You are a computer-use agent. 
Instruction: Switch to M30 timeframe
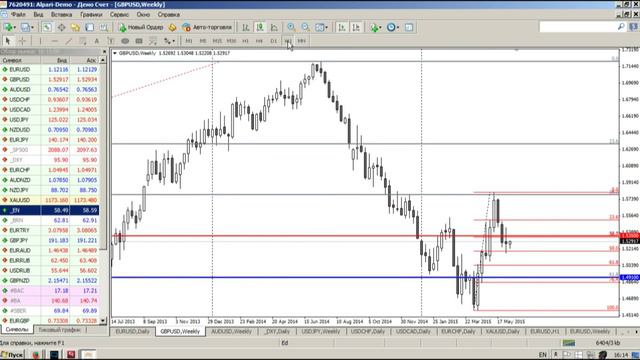point(231,41)
